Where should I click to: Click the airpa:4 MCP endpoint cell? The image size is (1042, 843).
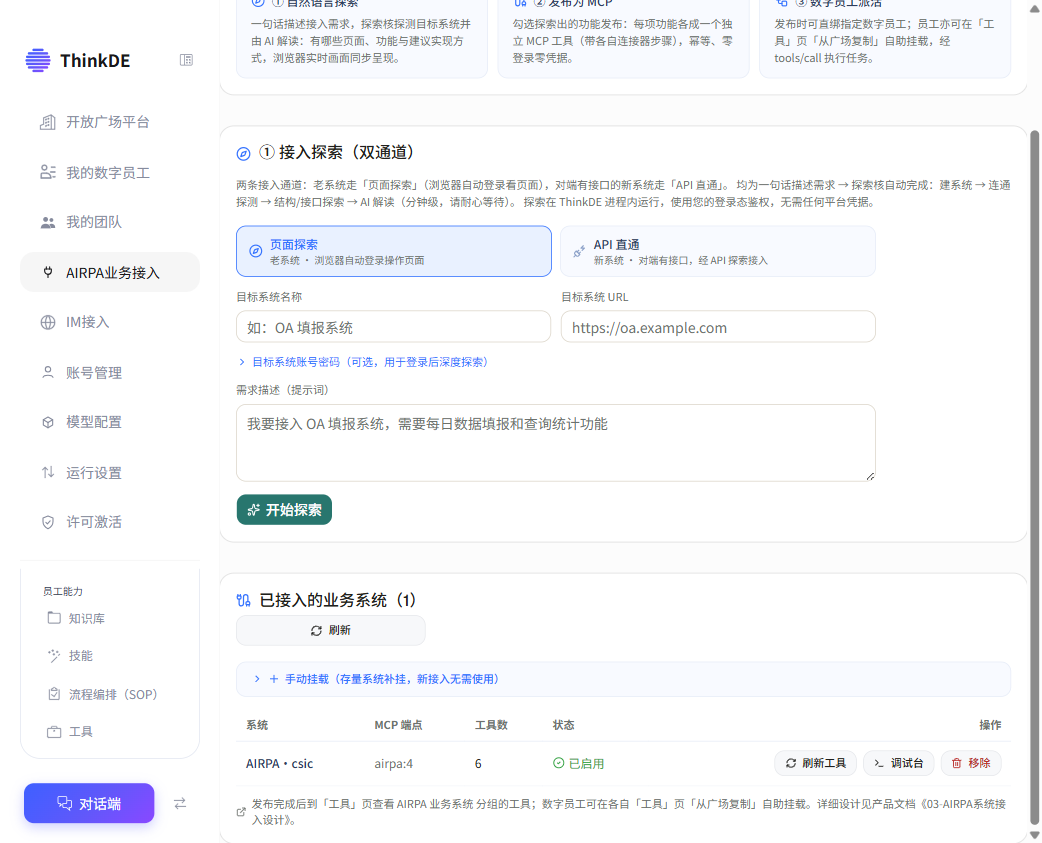(393, 764)
